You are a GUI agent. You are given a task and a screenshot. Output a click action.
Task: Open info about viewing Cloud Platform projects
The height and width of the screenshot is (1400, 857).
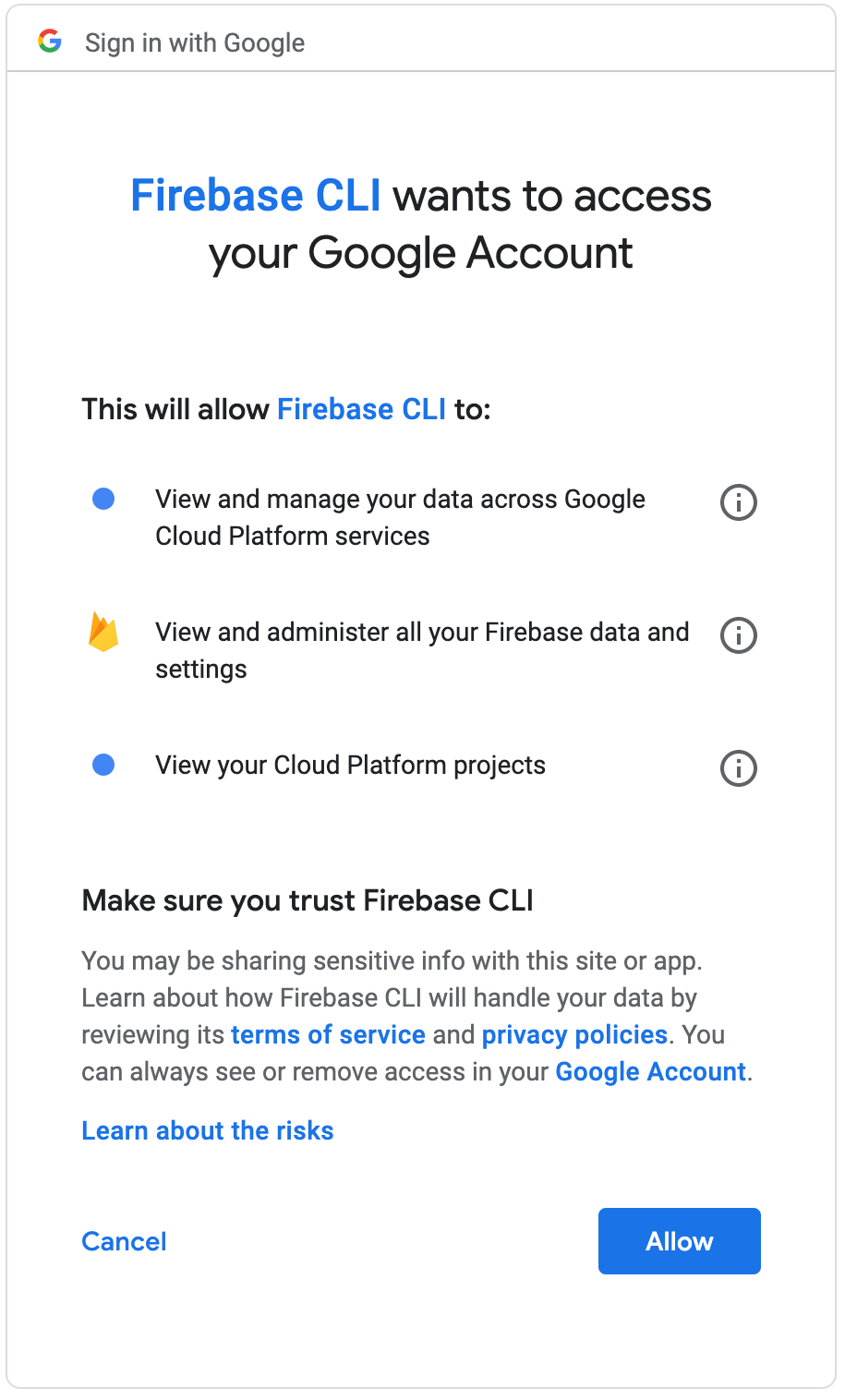738,768
